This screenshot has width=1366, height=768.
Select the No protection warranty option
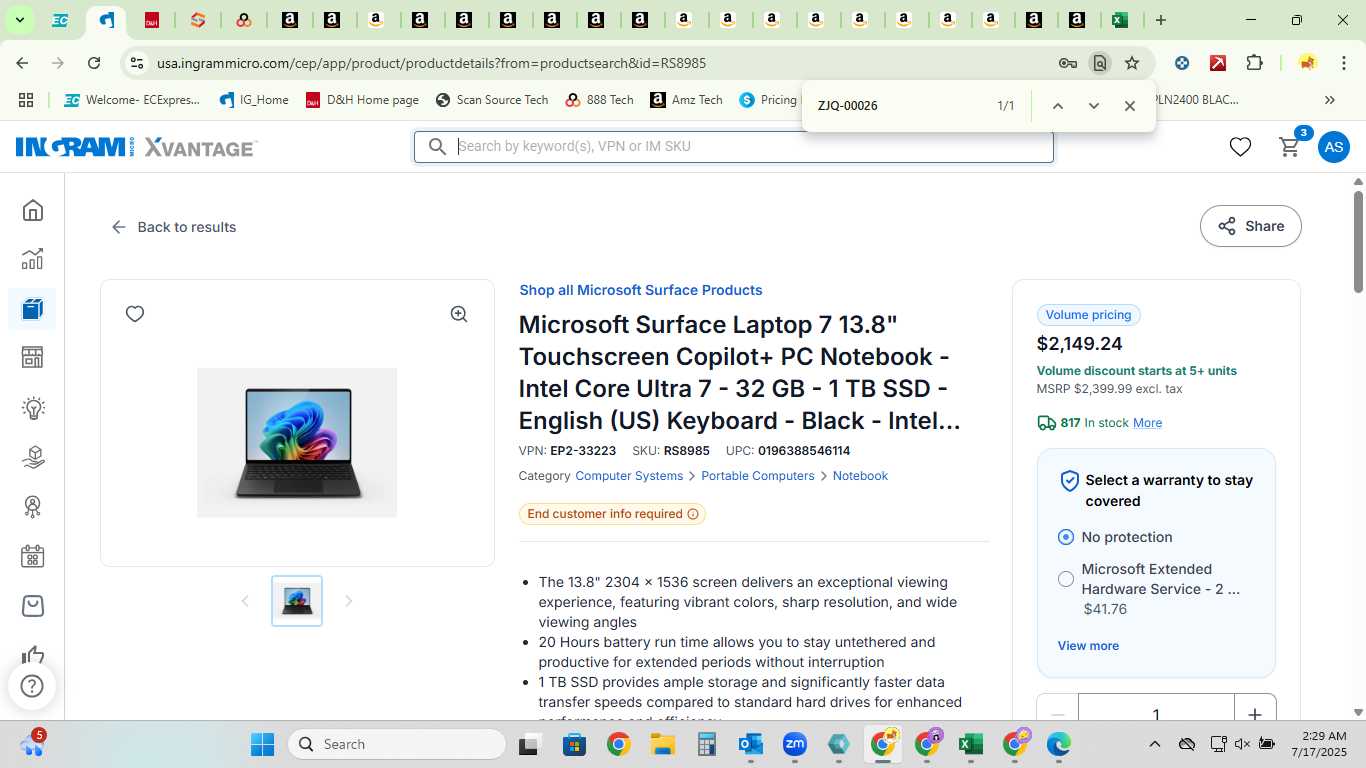[x=1066, y=537]
